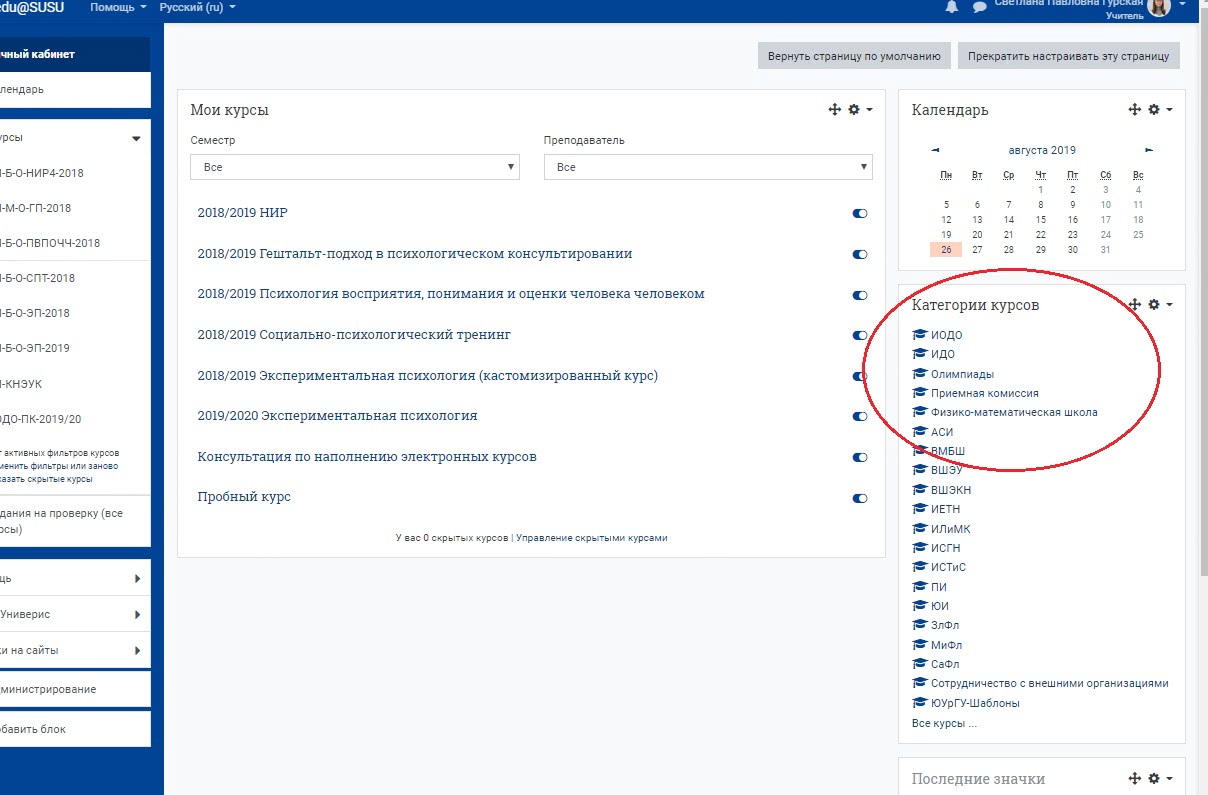Viewport: 1208px width, 795px height.
Task: Go to previous month in calendar
Action: (935, 150)
